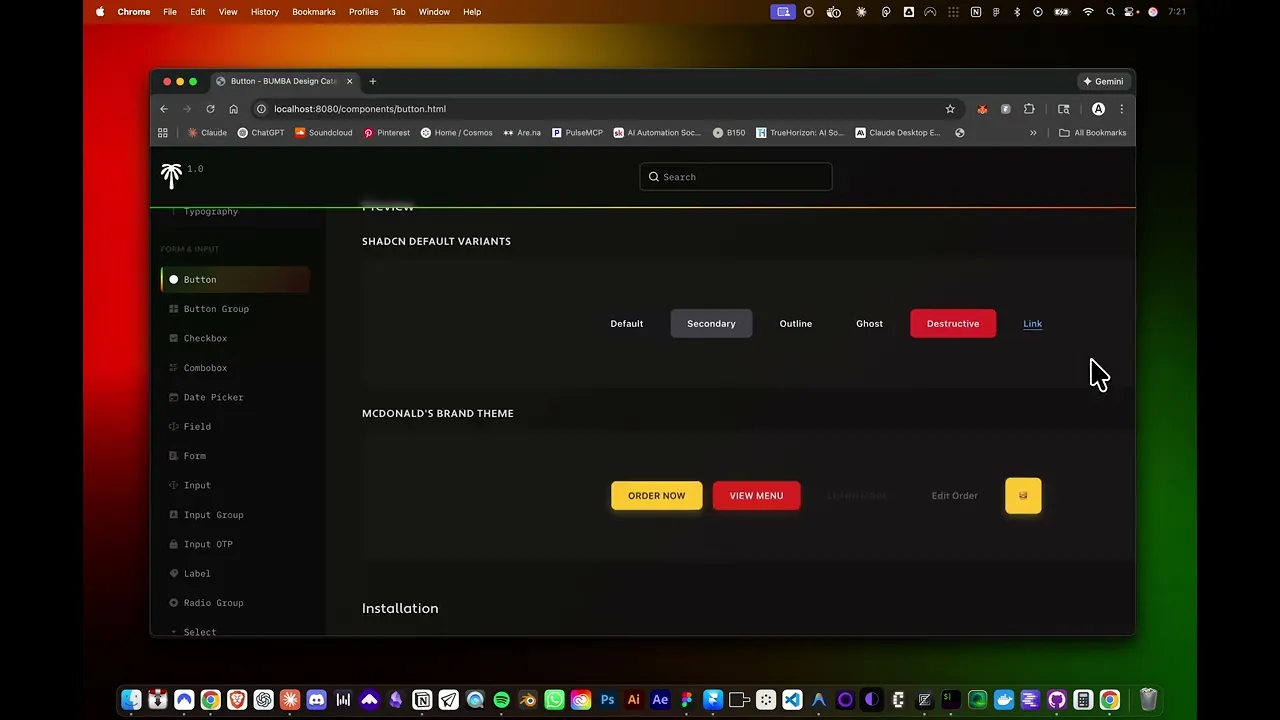The image size is (1280, 720).
Task: Click the red Destructive button
Action: click(x=953, y=324)
